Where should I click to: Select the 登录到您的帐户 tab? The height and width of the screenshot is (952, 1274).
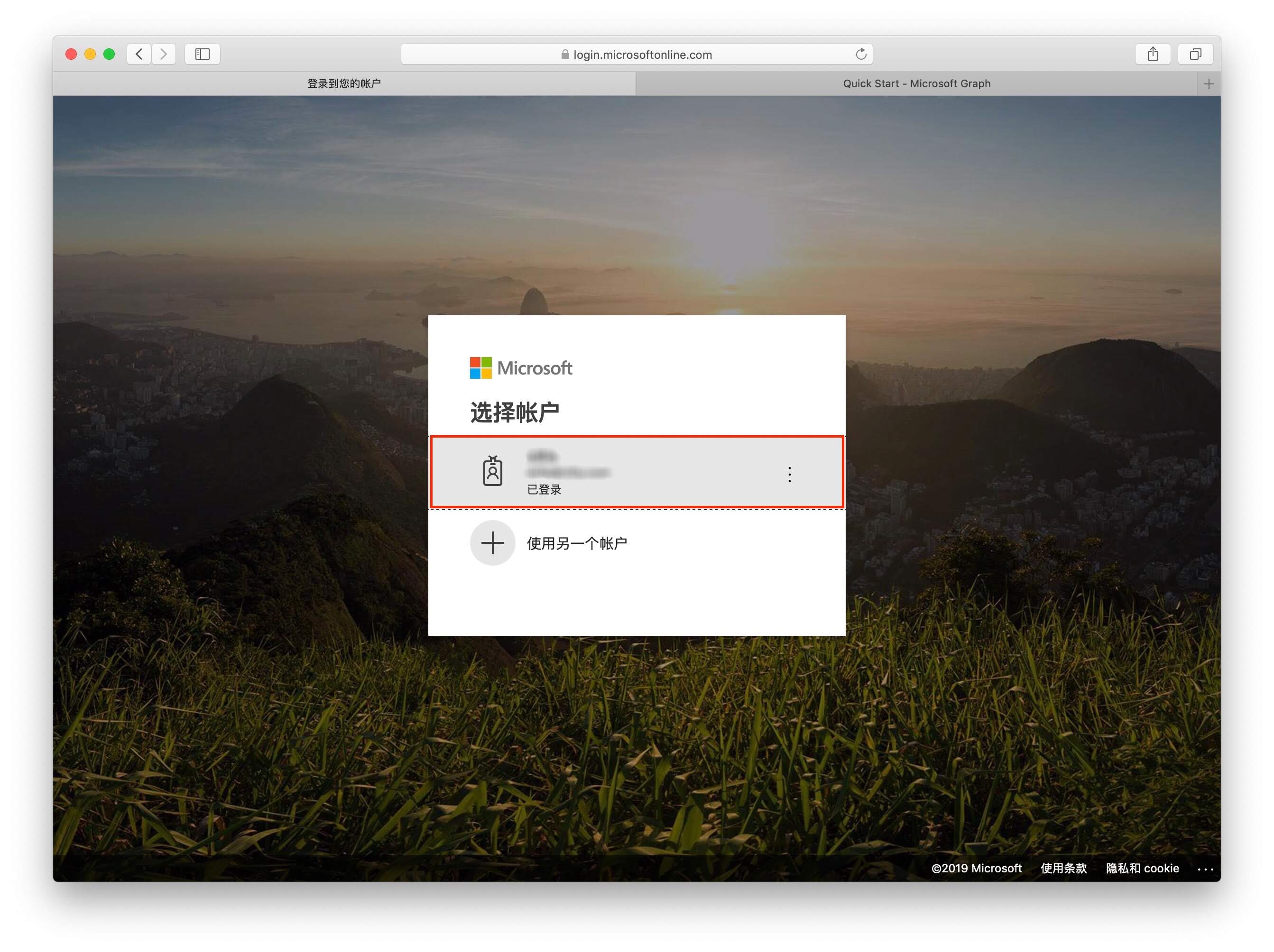[344, 84]
